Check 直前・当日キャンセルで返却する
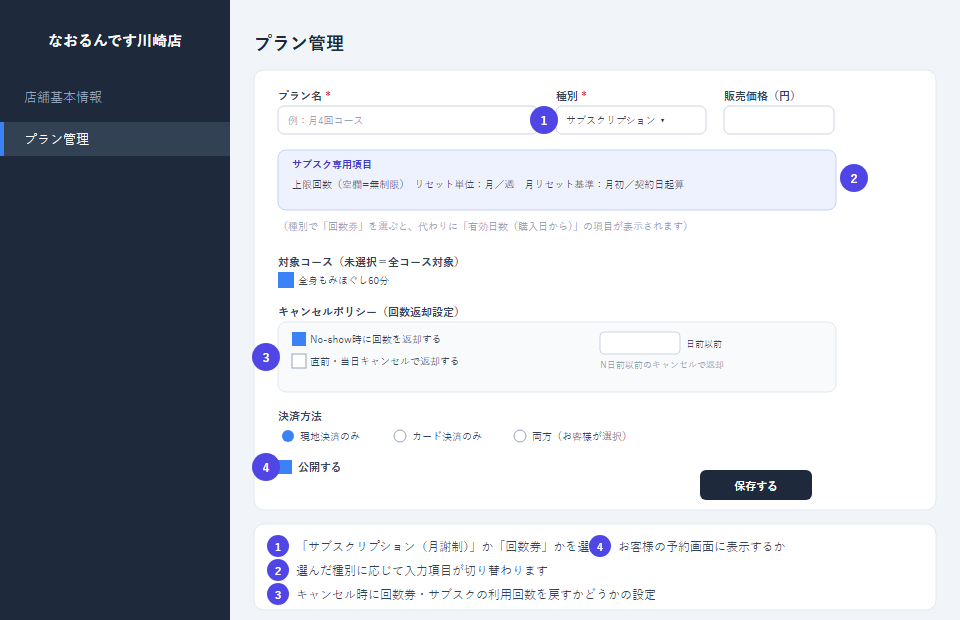The width and height of the screenshot is (960, 620). click(x=299, y=361)
